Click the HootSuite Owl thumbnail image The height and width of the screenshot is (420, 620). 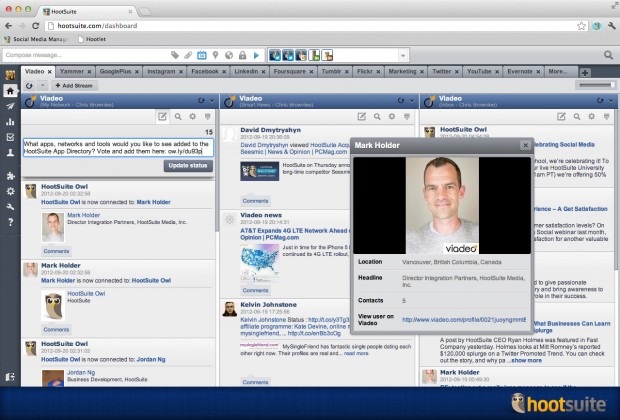[x=53, y=306]
